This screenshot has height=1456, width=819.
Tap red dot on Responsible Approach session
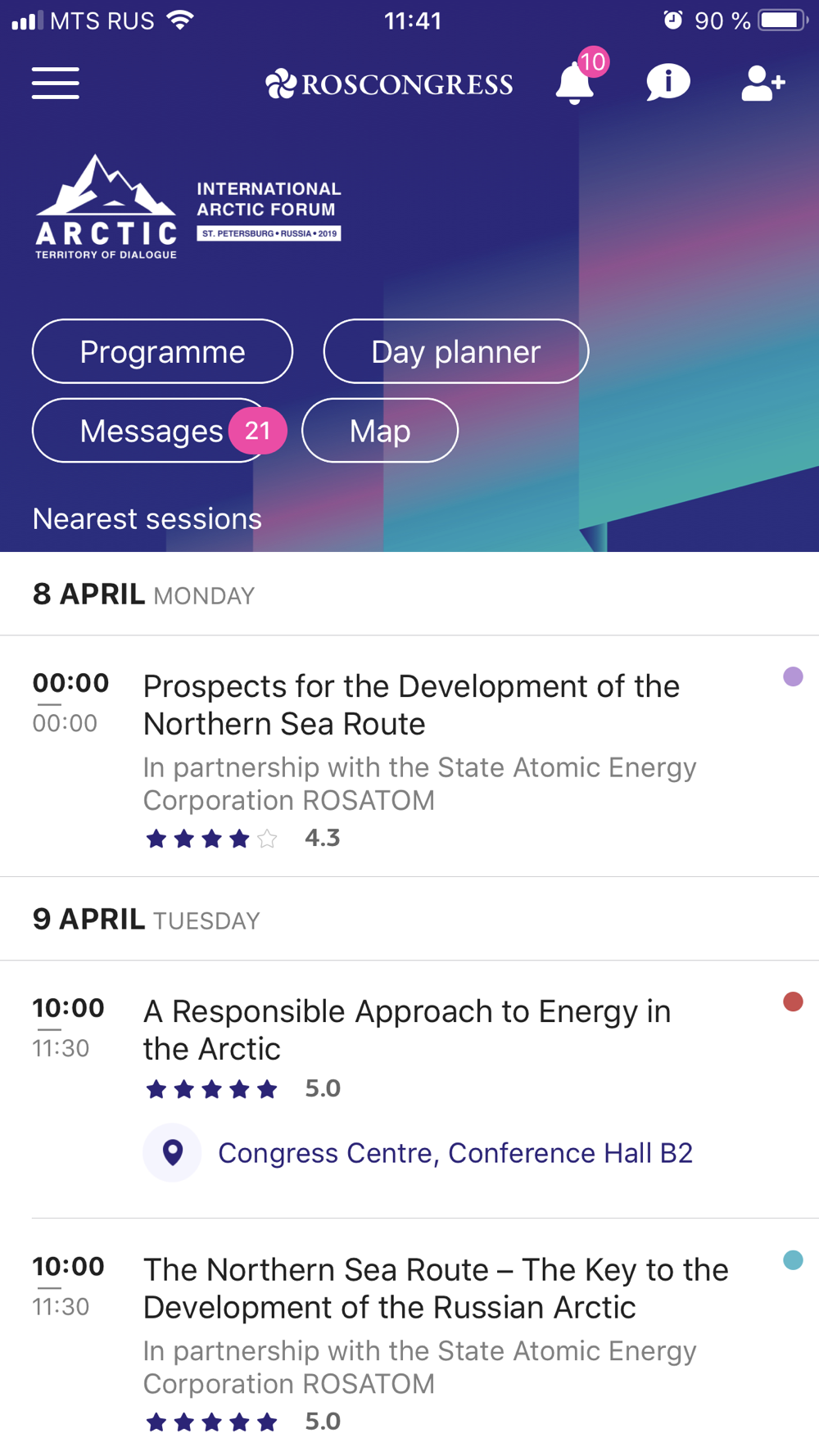(793, 1002)
